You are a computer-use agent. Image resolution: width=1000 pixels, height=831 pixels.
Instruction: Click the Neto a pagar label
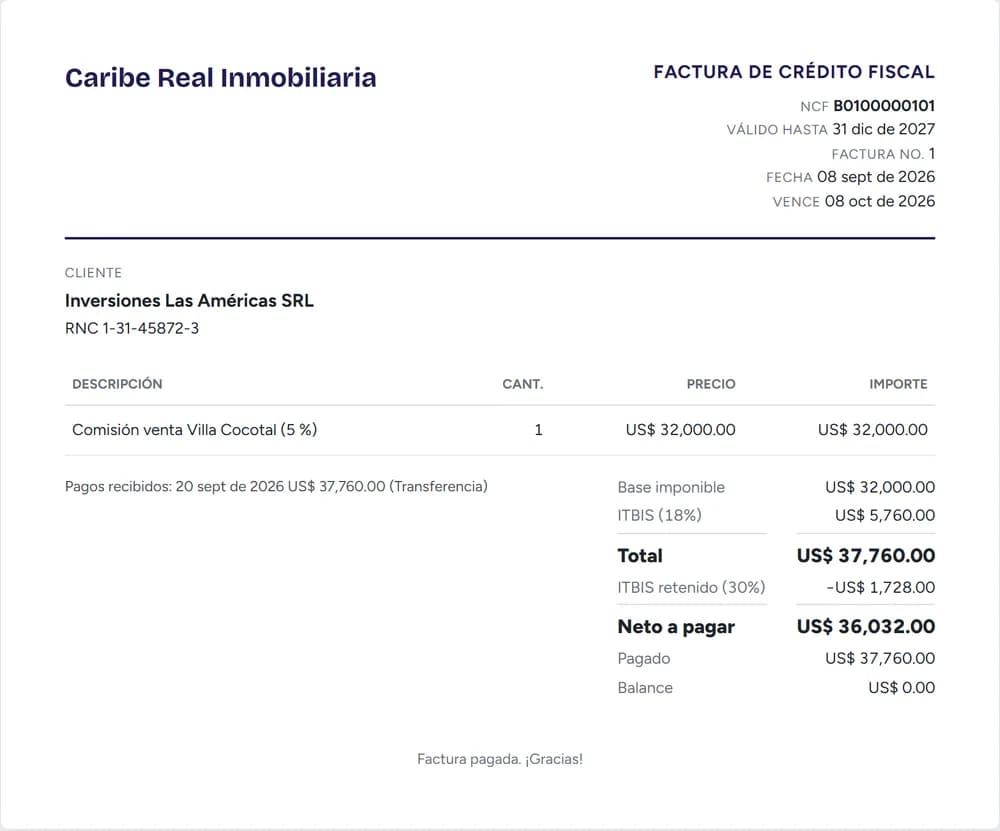(676, 627)
